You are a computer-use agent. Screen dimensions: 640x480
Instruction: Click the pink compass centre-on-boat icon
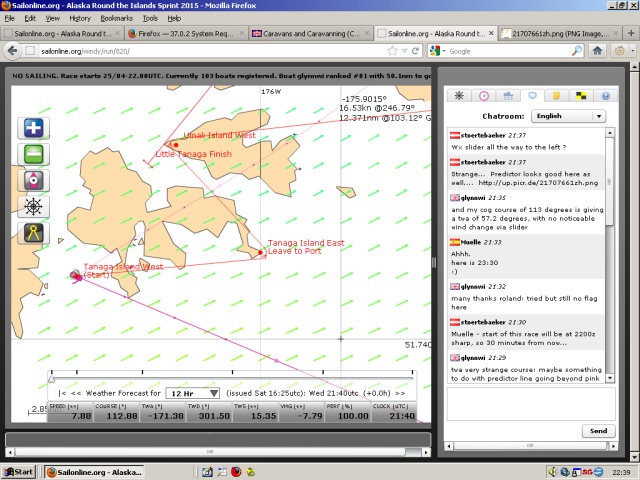point(33,180)
